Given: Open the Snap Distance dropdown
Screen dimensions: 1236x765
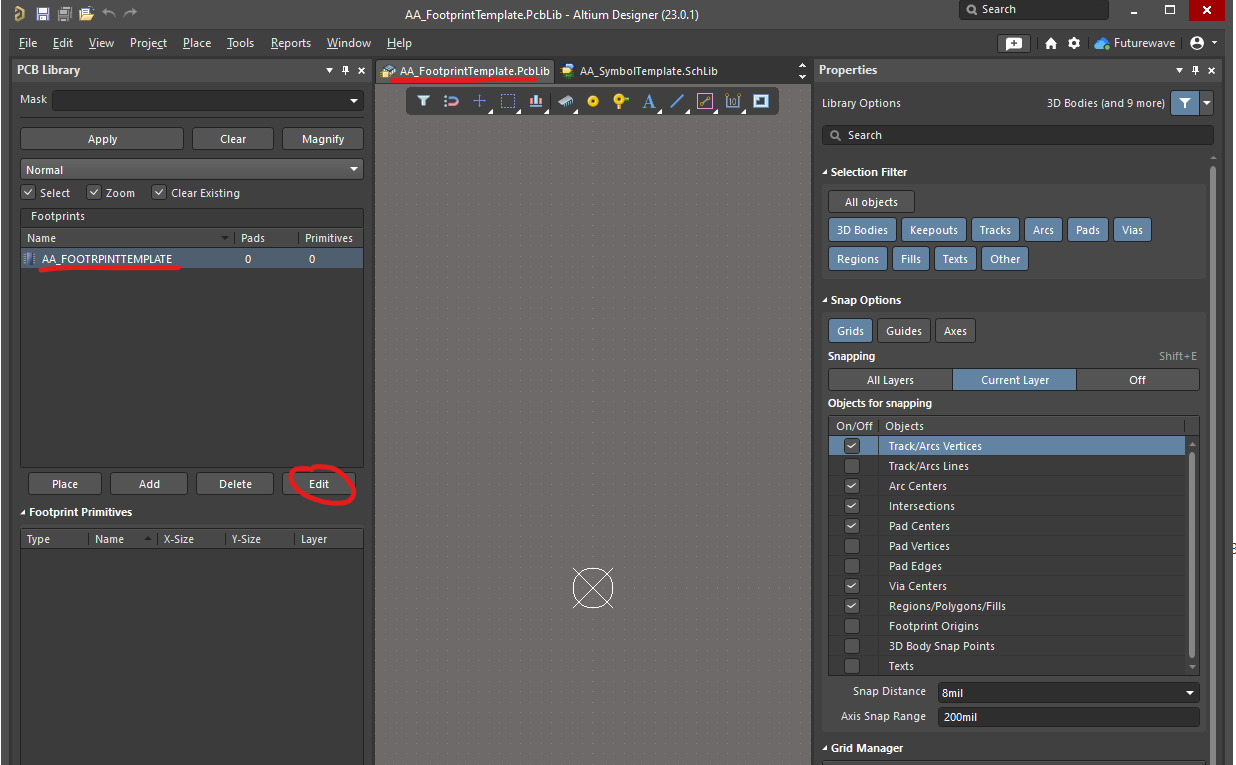Looking at the screenshot, I should pyautogui.click(x=1190, y=693).
